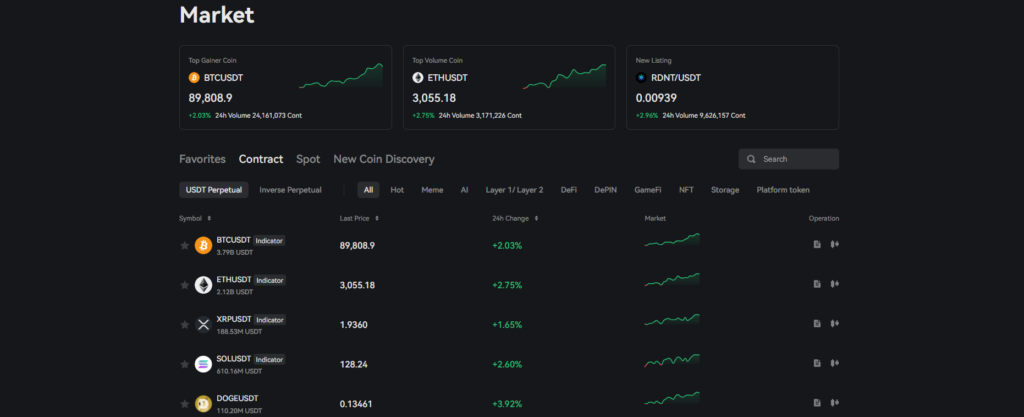Click Indicator badge next to ETHUSDT
1024x417 pixels.
point(269,280)
